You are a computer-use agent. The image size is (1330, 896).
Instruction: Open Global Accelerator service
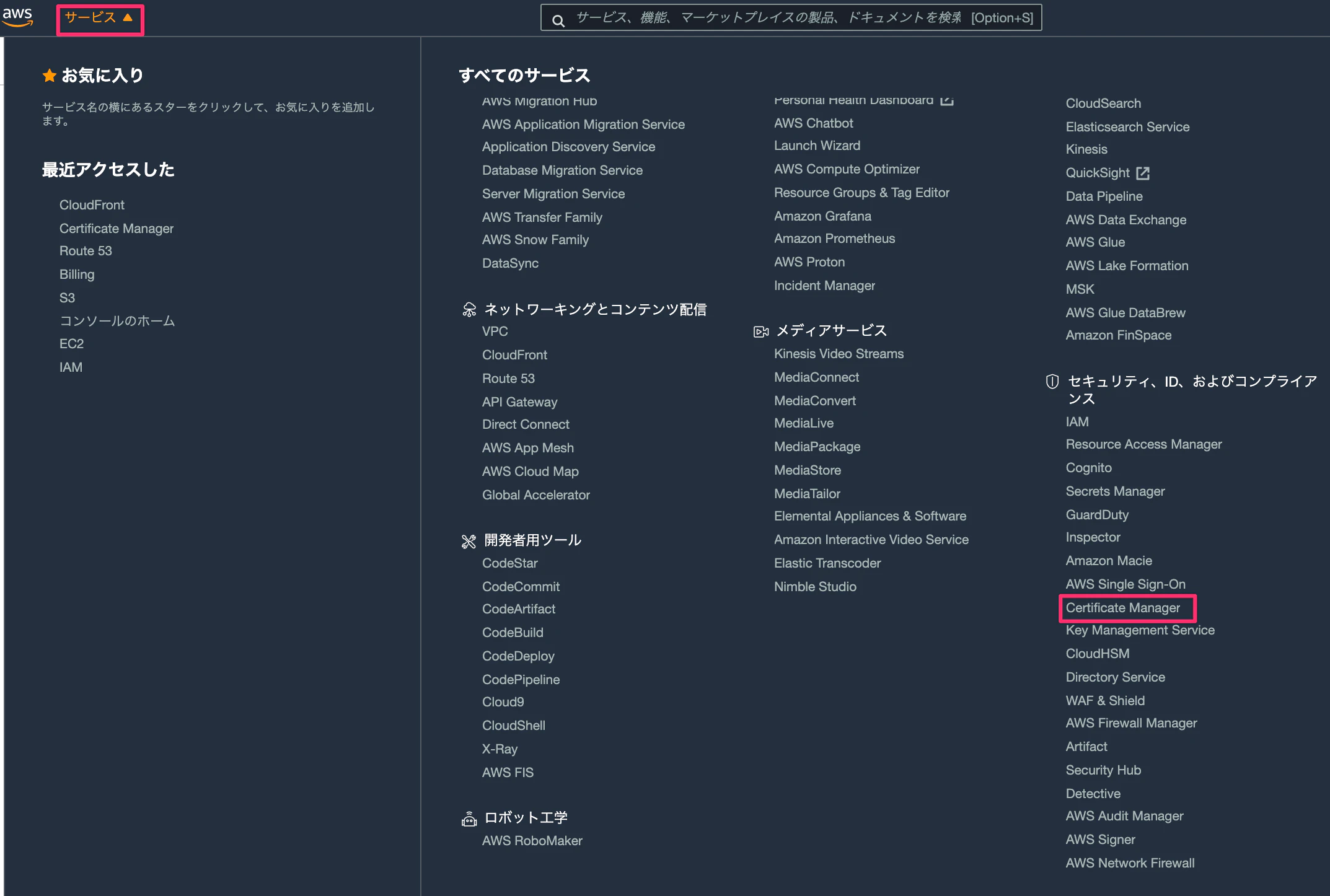pyautogui.click(x=535, y=495)
